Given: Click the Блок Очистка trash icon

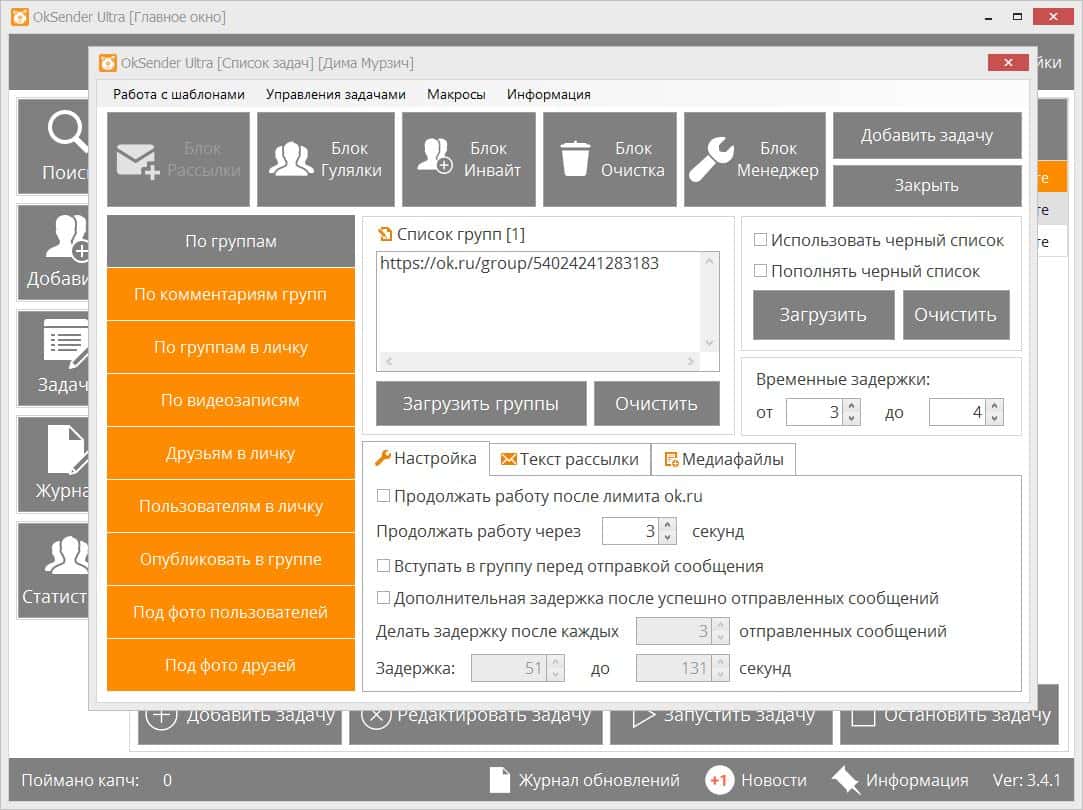Looking at the screenshot, I should click(575, 159).
